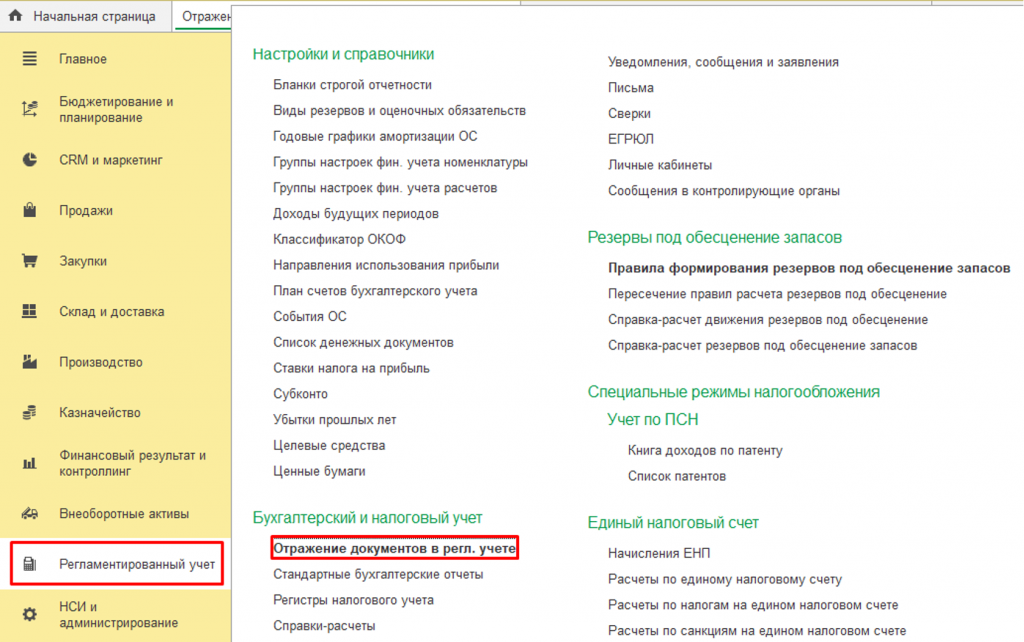Open Расчеты по санкциям на едином налоговом счете
This screenshot has width=1024, height=642.
click(757, 631)
